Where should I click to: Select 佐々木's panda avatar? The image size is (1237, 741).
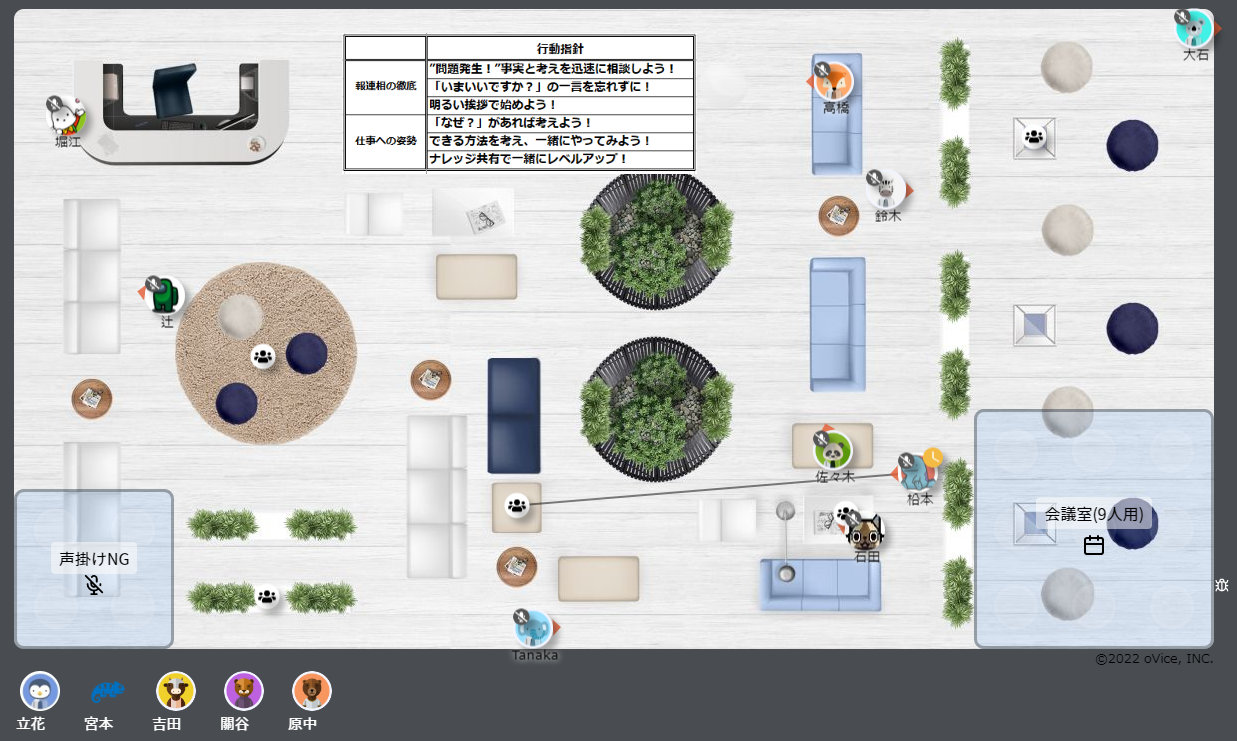click(833, 450)
